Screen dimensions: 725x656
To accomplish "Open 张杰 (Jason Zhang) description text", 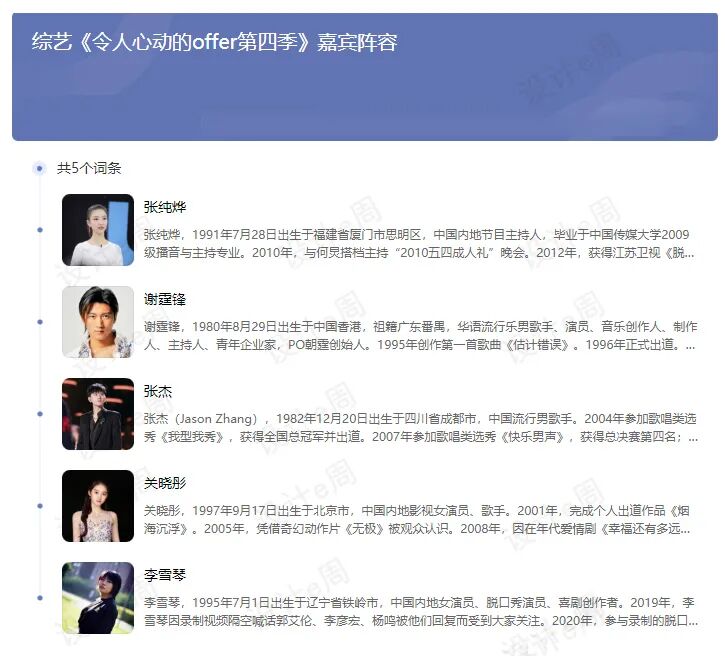I will 421,428.
